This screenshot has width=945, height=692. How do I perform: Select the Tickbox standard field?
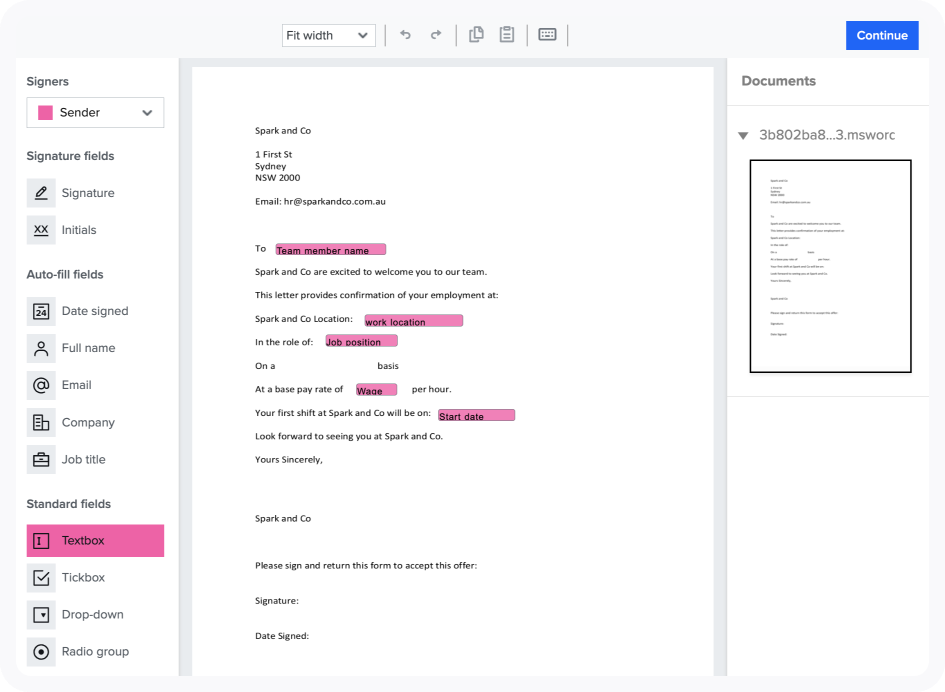[x=80, y=577]
